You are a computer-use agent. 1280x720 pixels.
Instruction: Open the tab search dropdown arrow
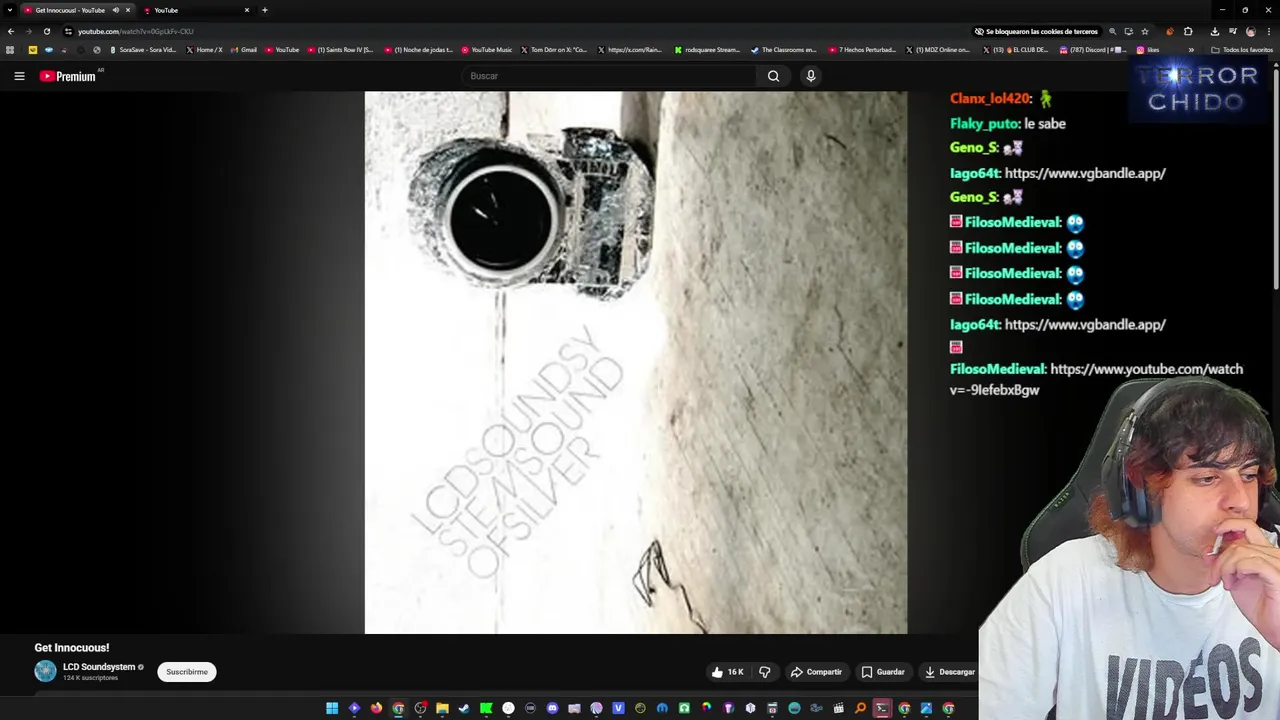click(9, 10)
